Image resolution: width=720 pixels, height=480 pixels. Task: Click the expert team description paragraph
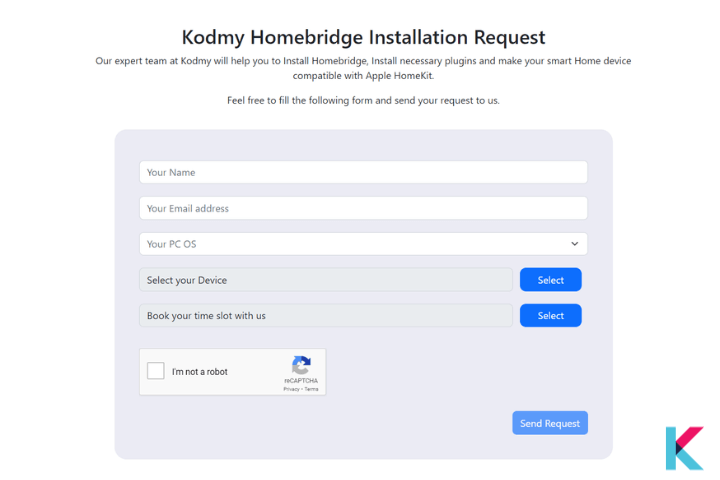pos(363,68)
